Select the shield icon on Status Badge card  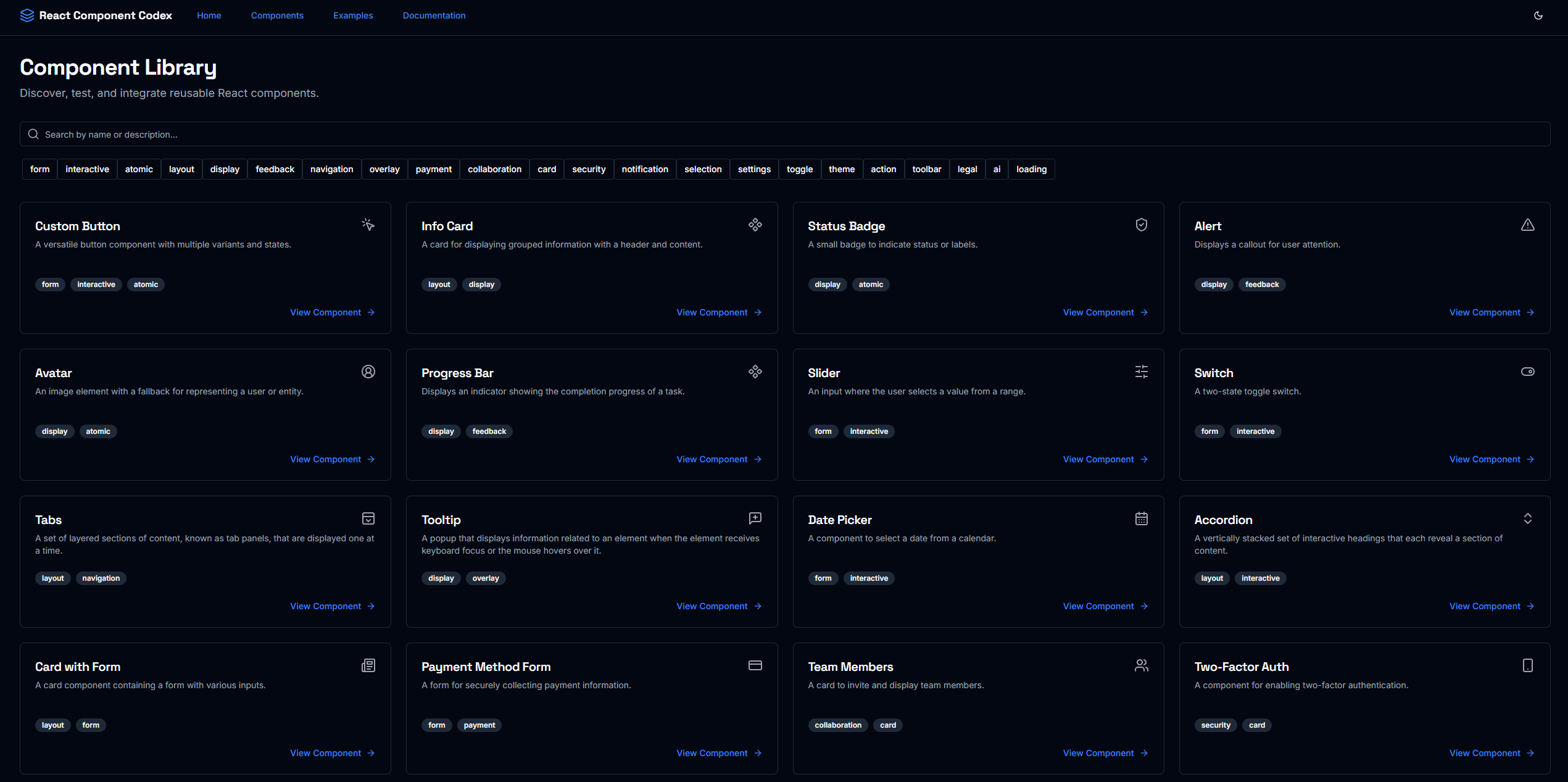[1141, 225]
